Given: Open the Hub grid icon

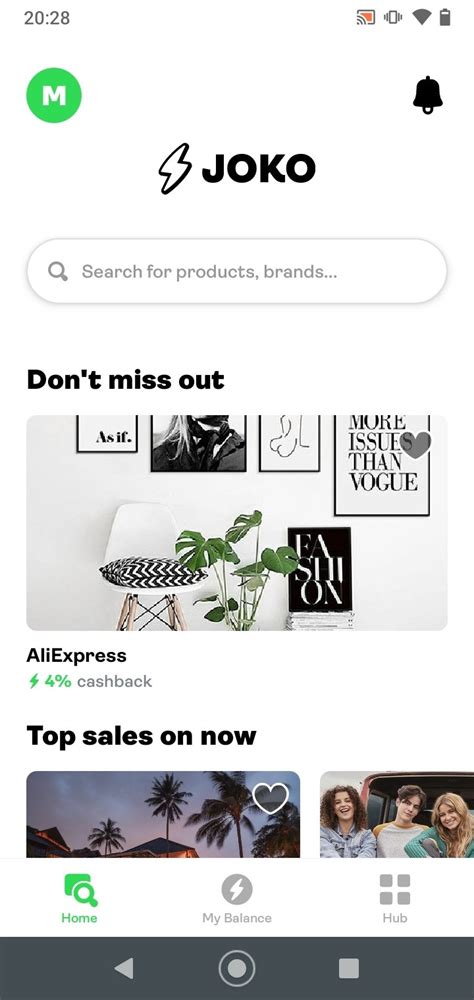Looking at the screenshot, I should tap(394, 889).
